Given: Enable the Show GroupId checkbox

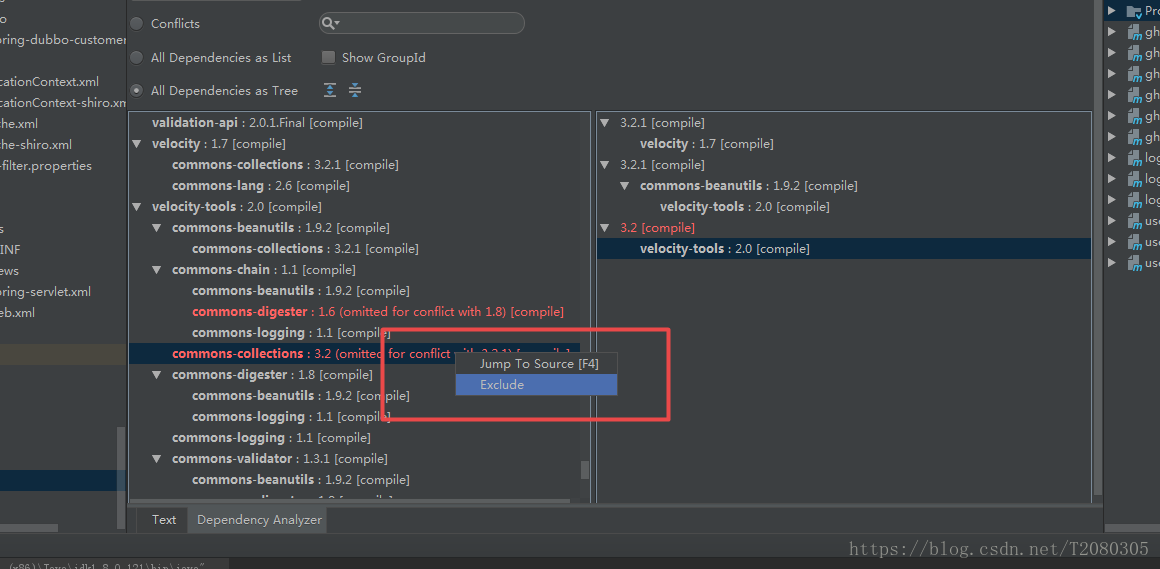Looking at the screenshot, I should click(328, 58).
